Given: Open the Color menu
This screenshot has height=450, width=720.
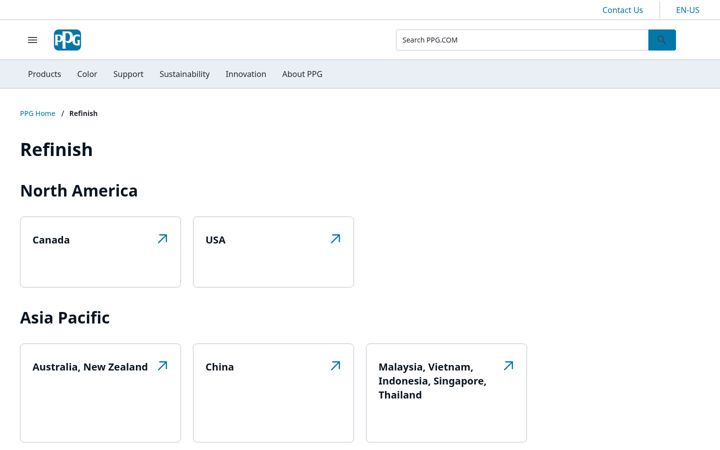Looking at the screenshot, I should click(87, 74).
